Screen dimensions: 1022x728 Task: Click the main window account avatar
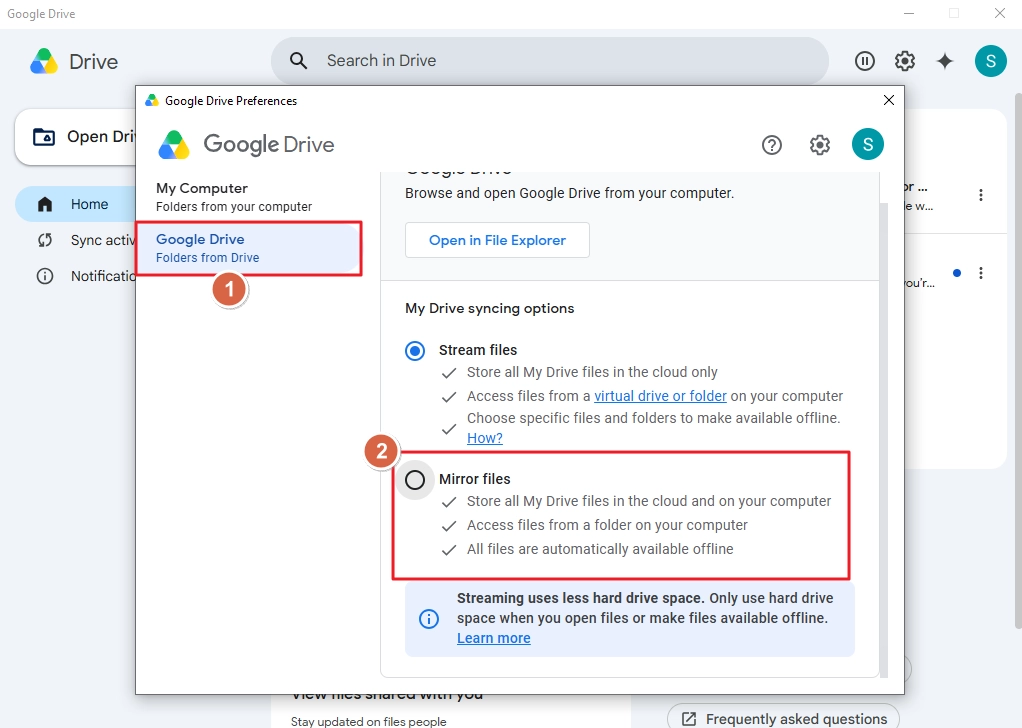click(x=990, y=61)
